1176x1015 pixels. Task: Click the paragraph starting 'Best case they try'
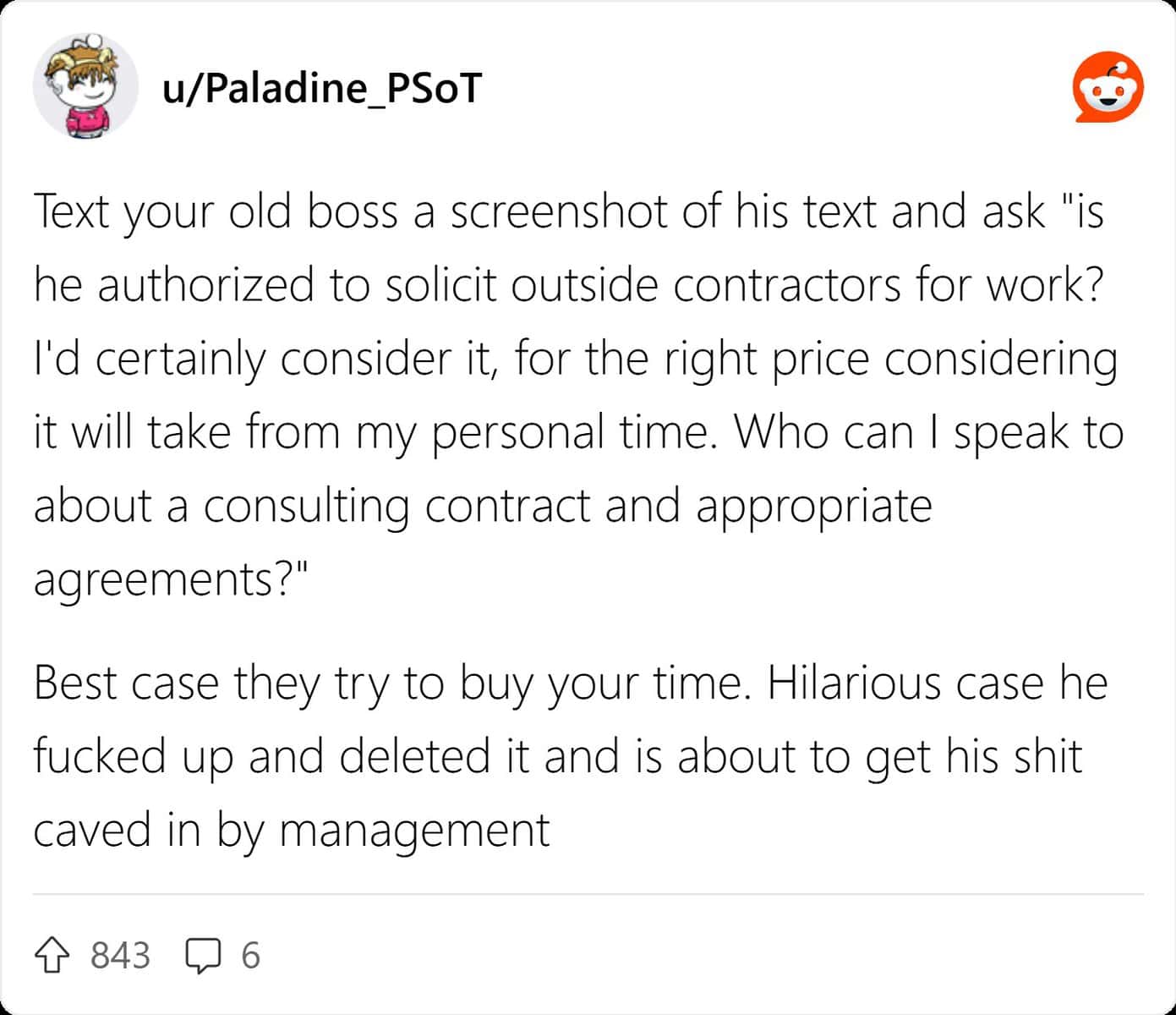571,756
